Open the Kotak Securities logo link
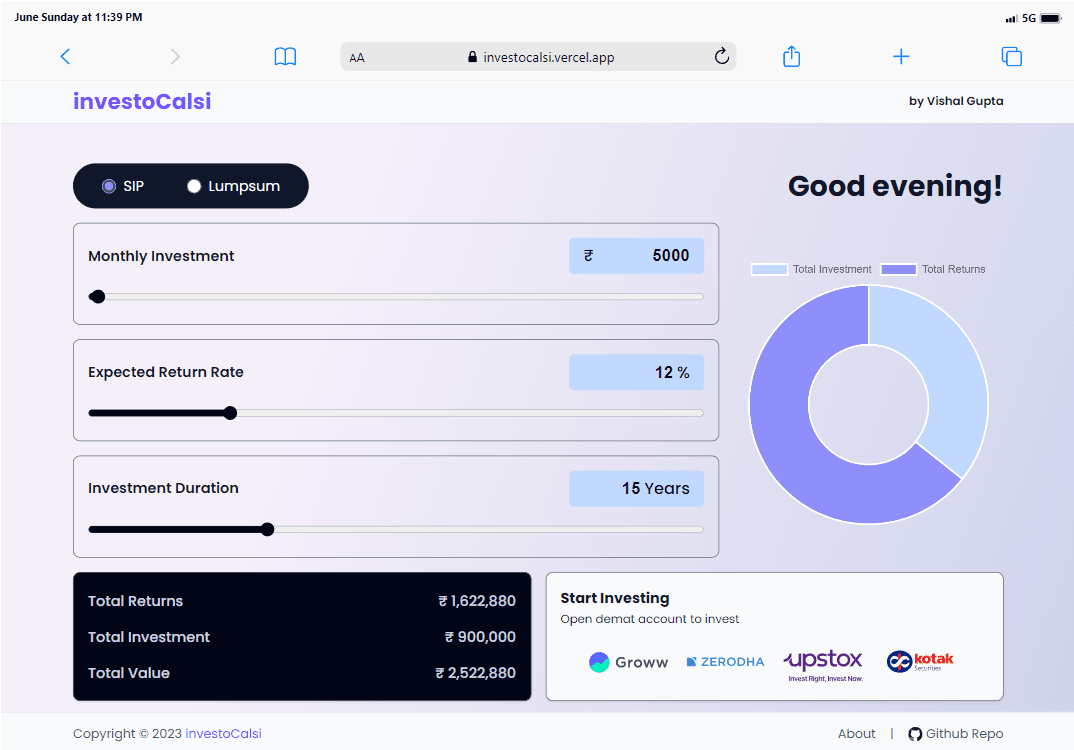 [x=920, y=662]
